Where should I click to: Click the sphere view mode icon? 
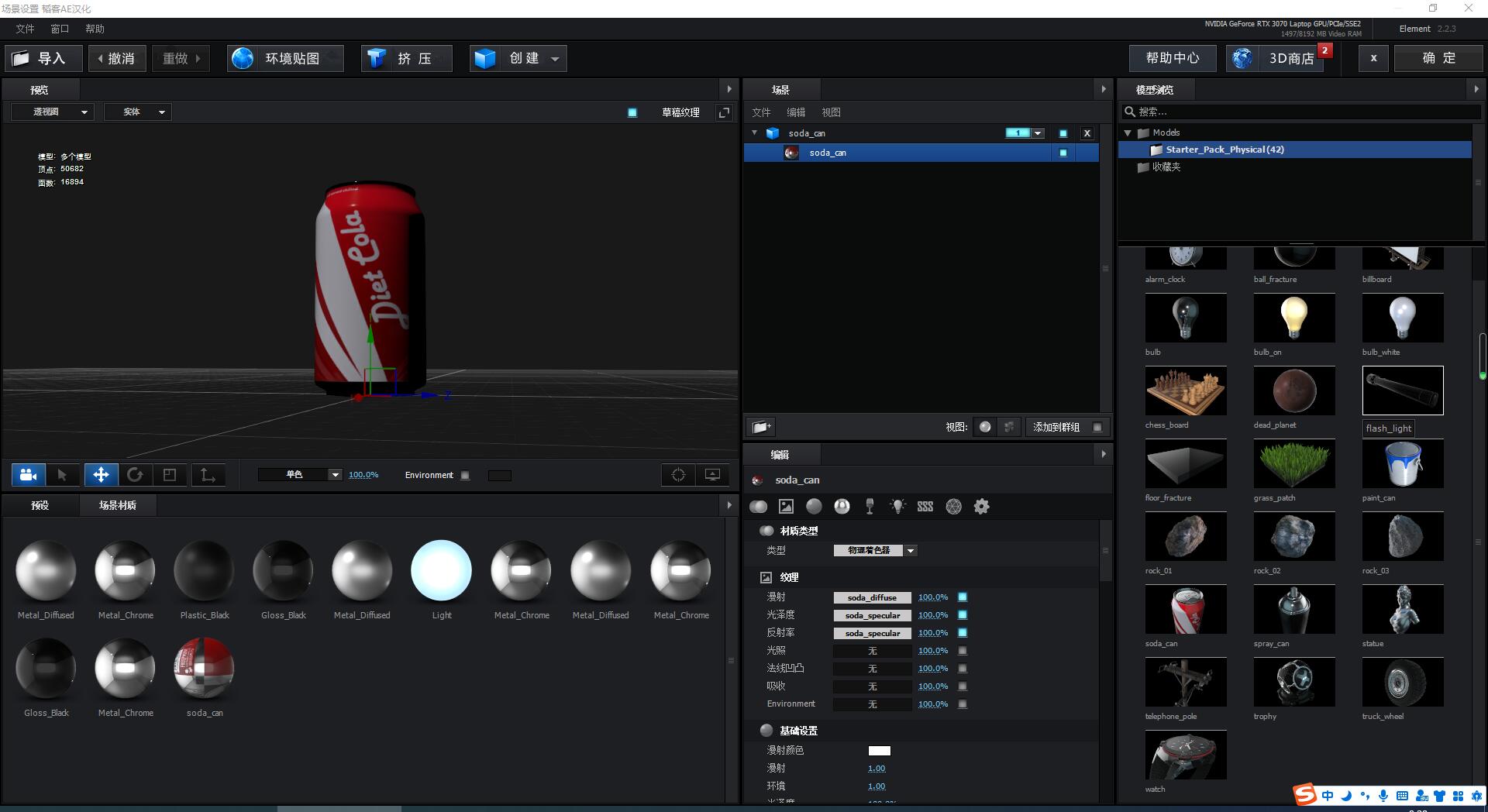click(x=984, y=427)
